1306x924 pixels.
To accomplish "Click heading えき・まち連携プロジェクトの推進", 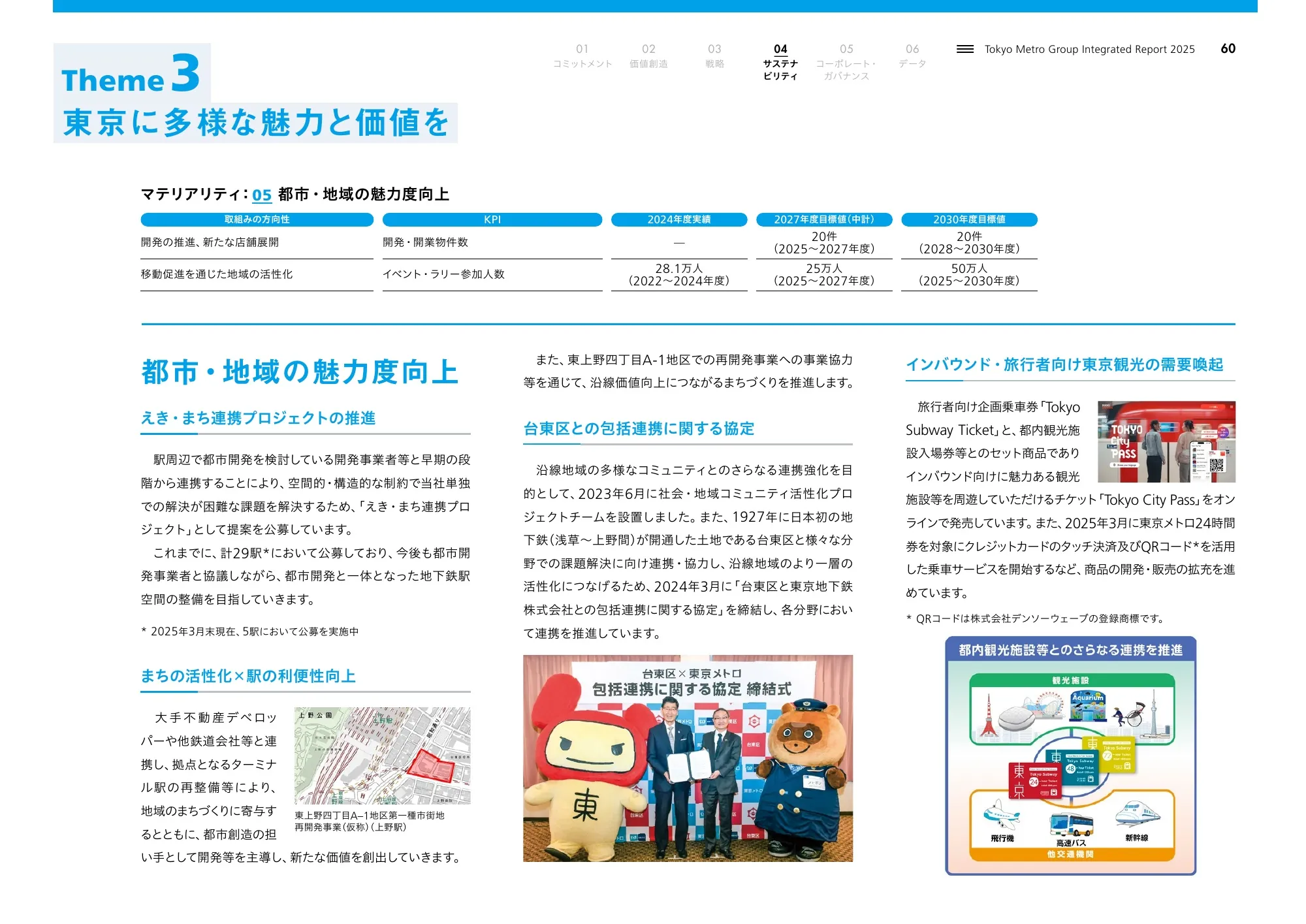I will point(258,418).
